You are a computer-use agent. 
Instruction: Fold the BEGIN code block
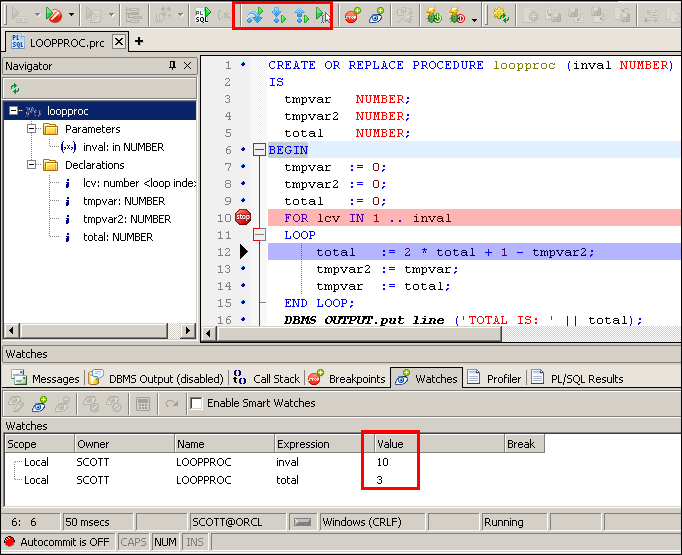point(260,150)
